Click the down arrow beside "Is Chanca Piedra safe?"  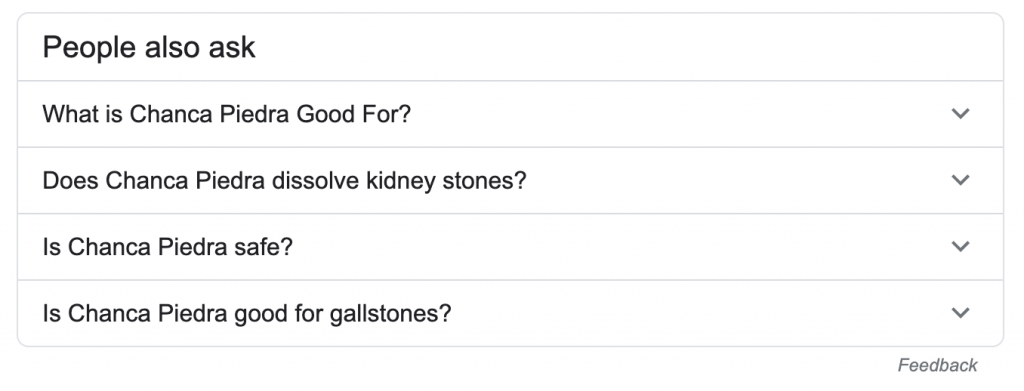960,246
